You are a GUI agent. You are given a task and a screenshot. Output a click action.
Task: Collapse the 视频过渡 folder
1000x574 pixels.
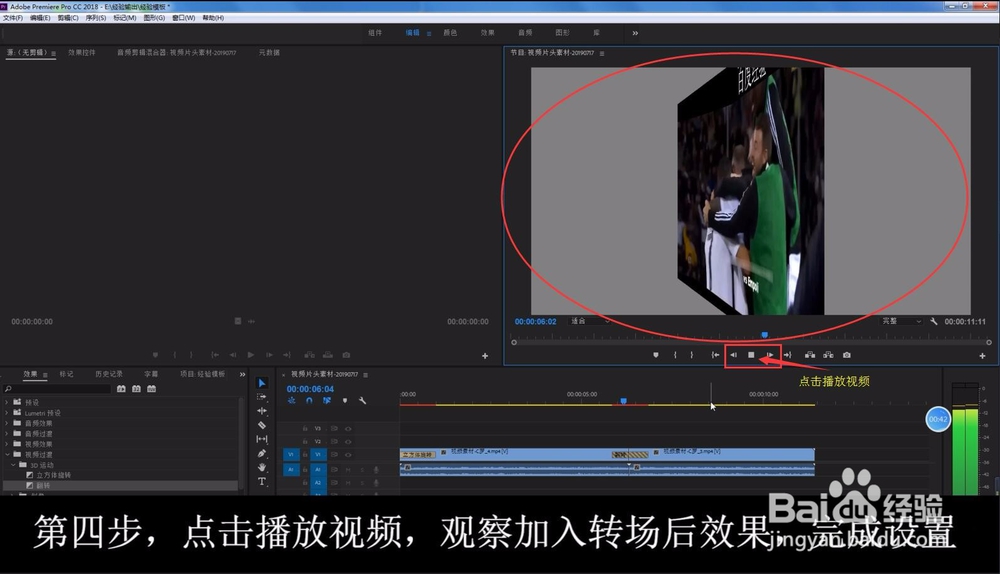click(7, 454)
